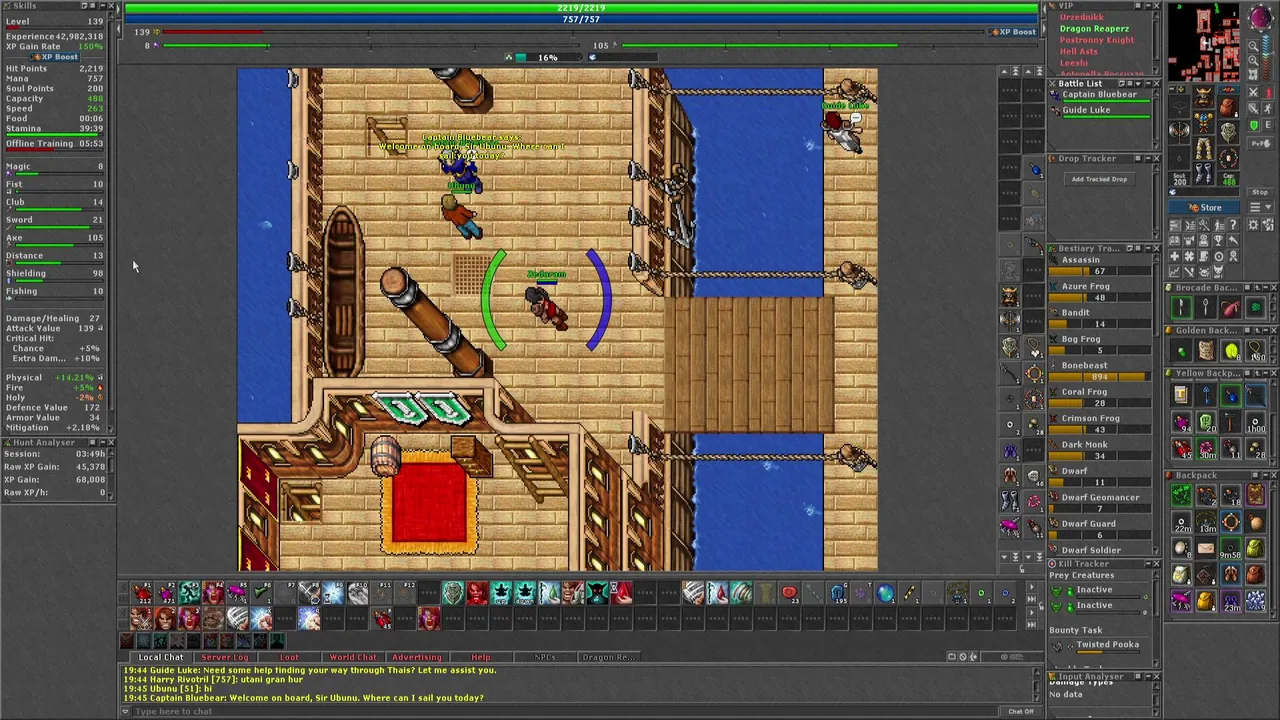The image size is (1280, 720).
Task: Toggle stand-while-fighting red figure mode
Action: pyautogui.click(x=1268, y=93)
